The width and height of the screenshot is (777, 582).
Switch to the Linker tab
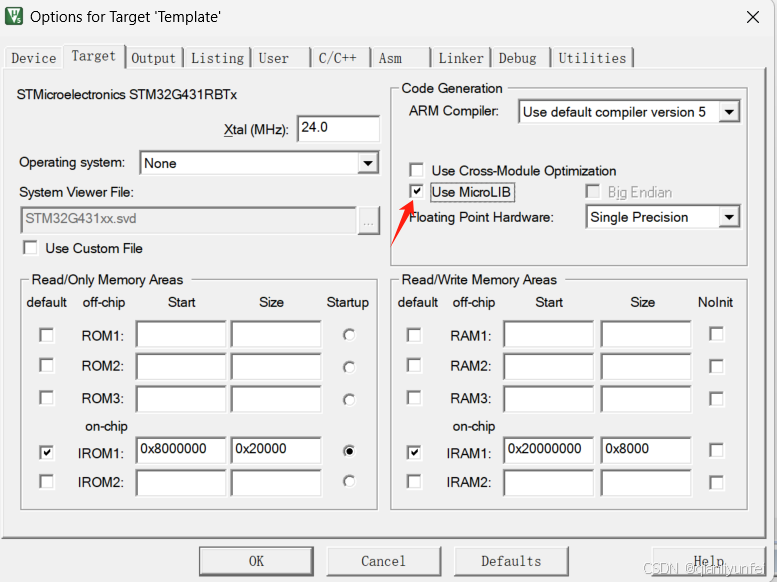click(x=461, y=58)
